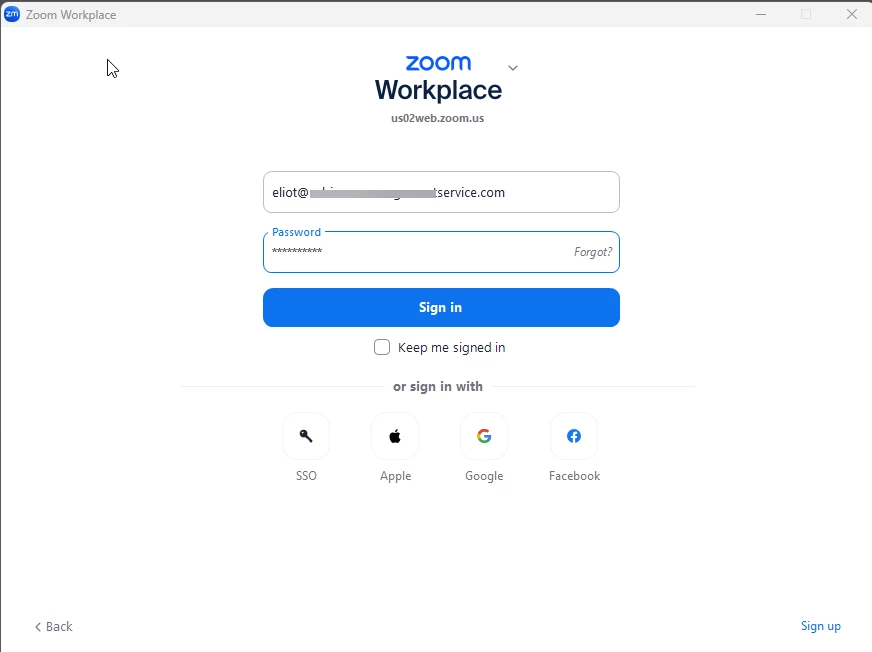Click the us02web.zoom.us domain text

pos(438,118)
